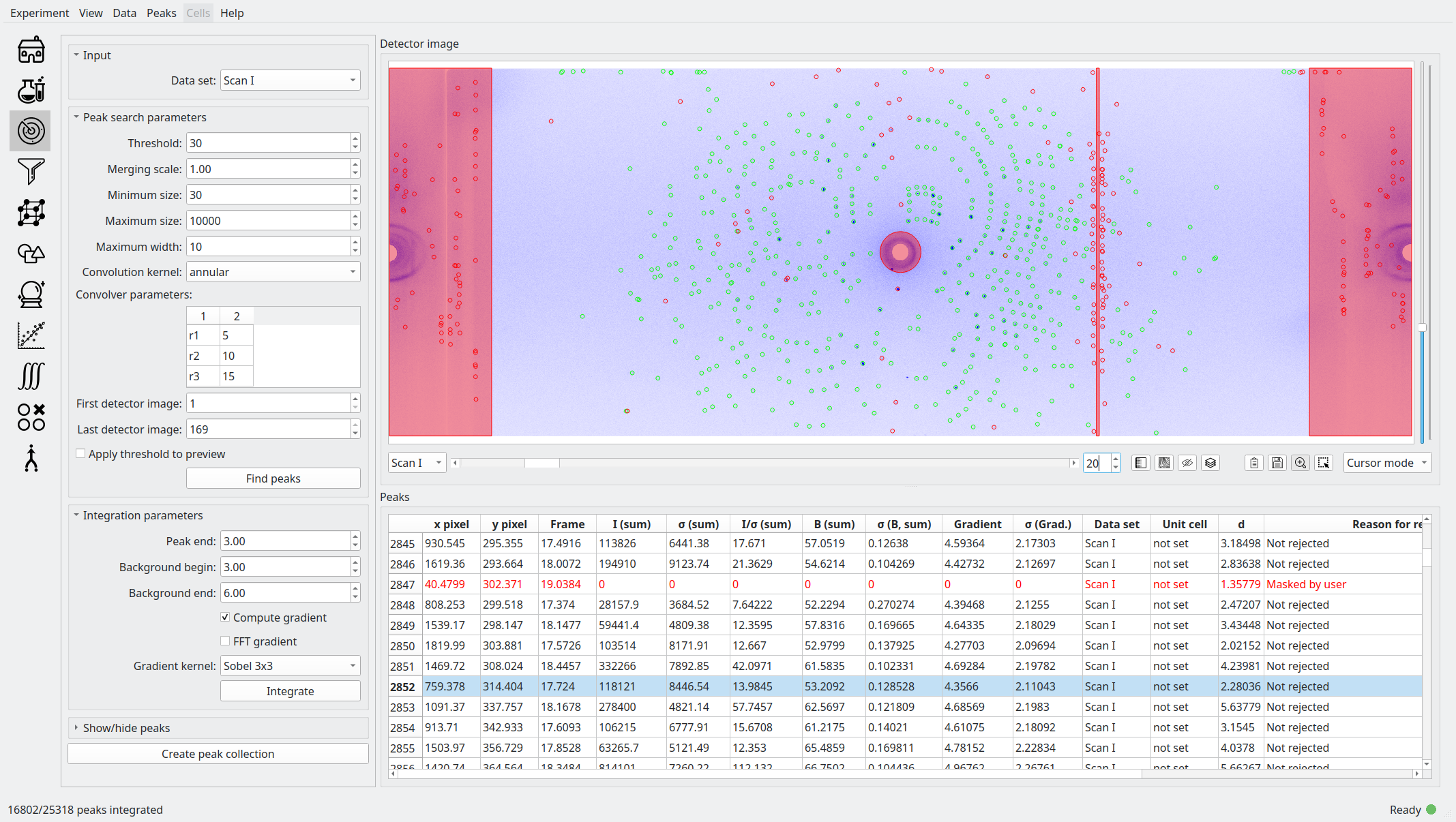
Task: Enable the FFT gradient checkbox
Action: pyautogui.click(x=225, y=641)
